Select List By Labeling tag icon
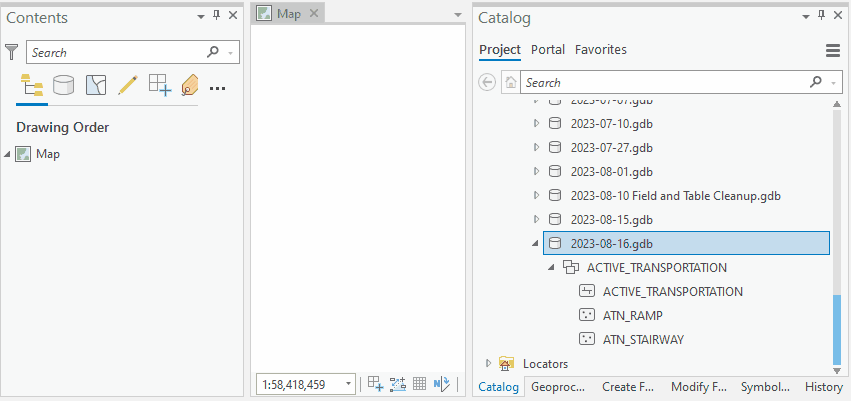851x401 pixels. (x=190, y=86)
